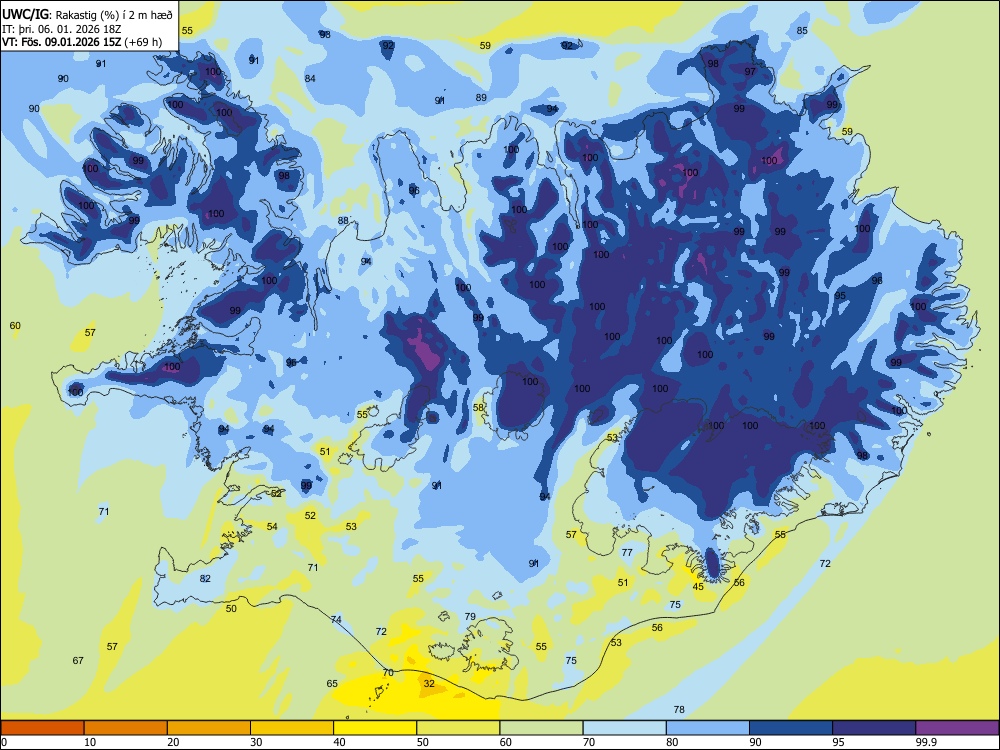Click the medium blue 80–90 legend swatch

(x=708, y=728)
